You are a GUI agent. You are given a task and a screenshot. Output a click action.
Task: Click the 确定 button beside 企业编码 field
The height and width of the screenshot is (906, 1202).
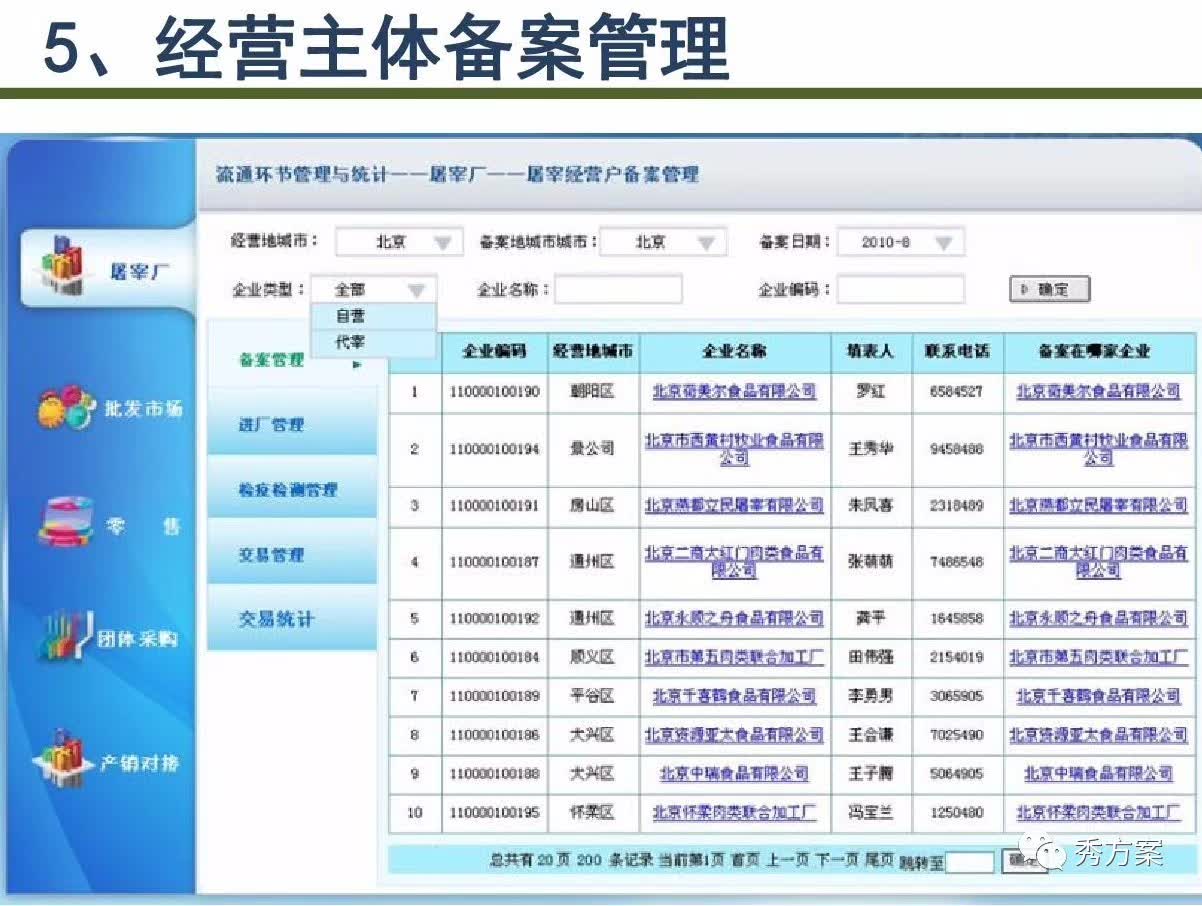[x=1049, y=290]
